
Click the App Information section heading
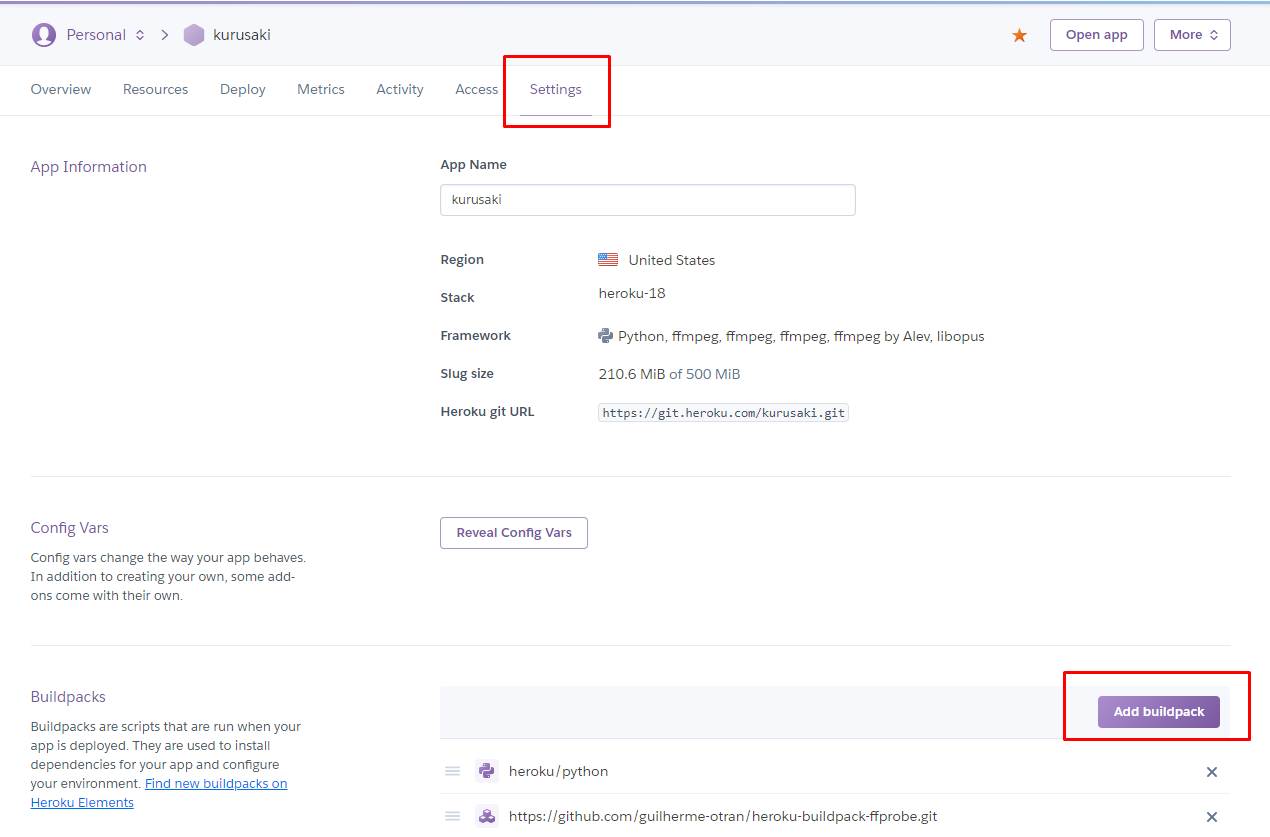point(89,167)
